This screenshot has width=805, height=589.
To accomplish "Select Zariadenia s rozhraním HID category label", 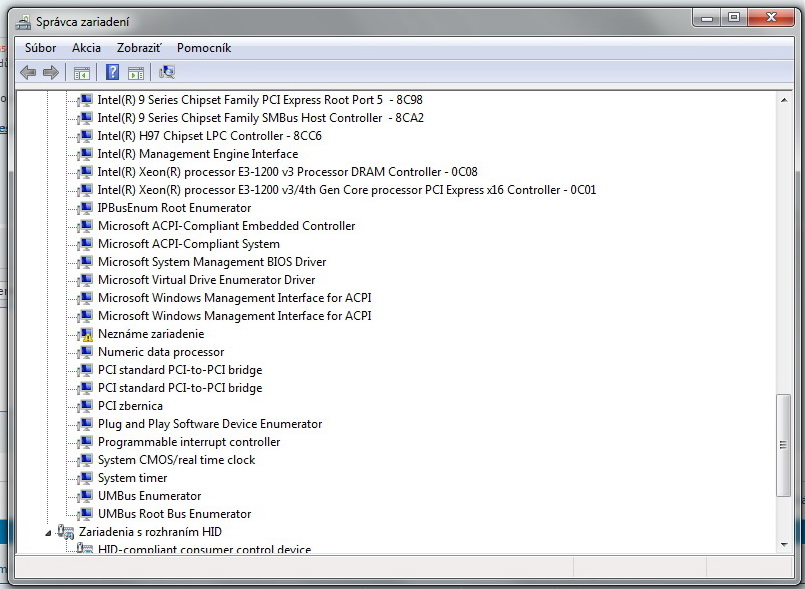I will (x=150, y=531).
